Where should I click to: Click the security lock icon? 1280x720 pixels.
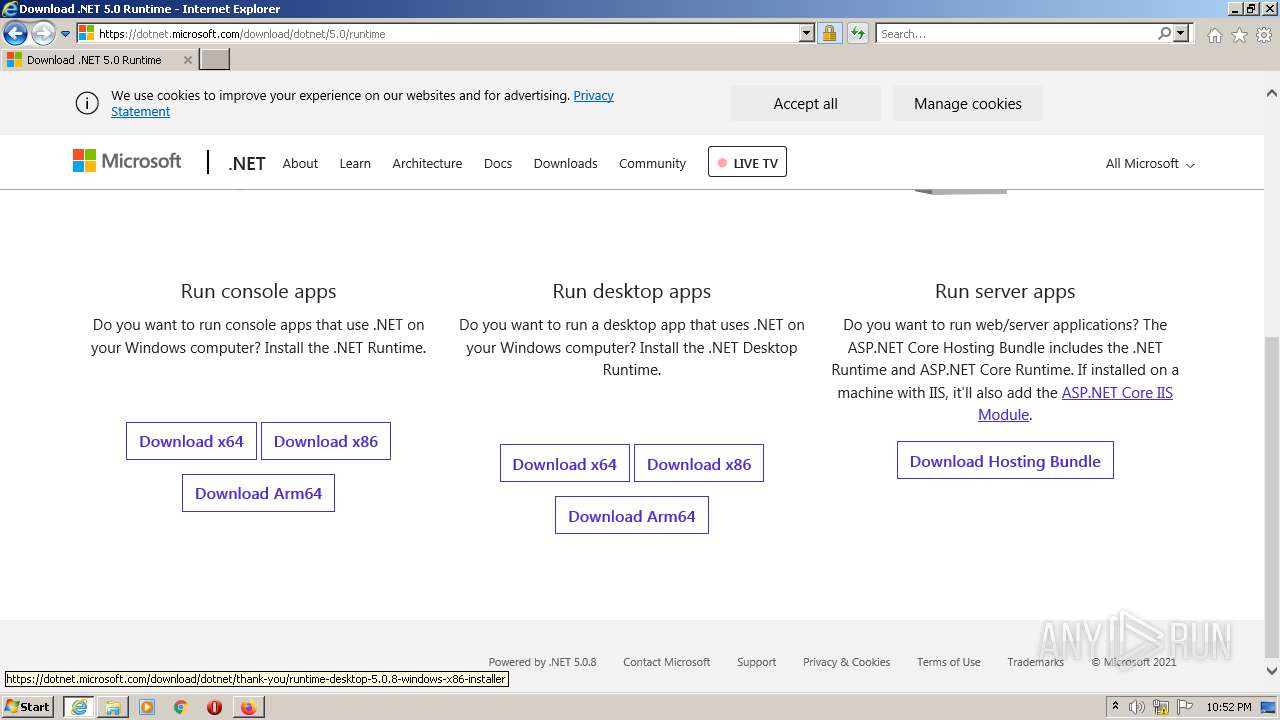pyautogui.click(x=829, y=34)
